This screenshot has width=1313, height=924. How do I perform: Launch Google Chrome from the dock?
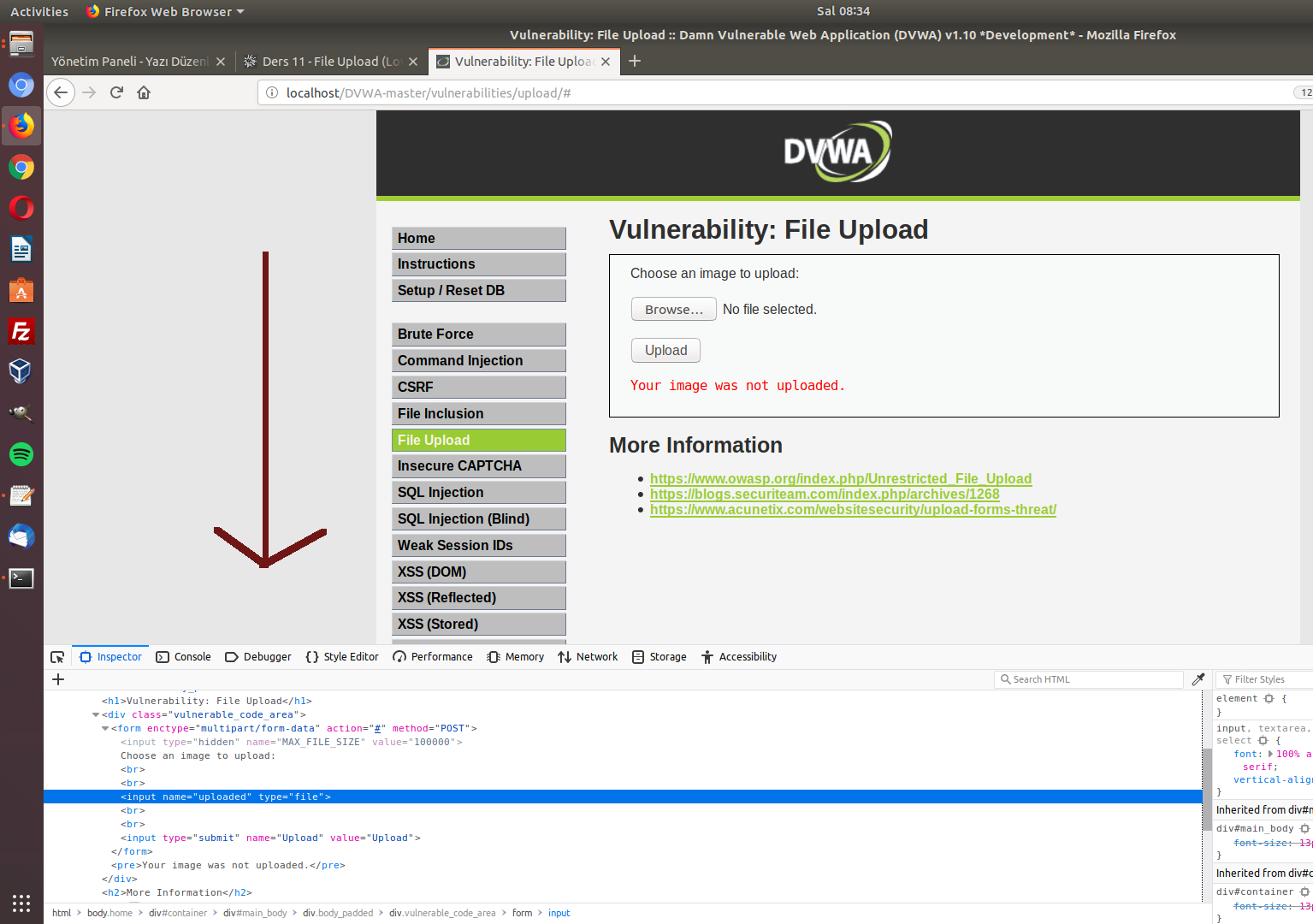coord(21,167)
